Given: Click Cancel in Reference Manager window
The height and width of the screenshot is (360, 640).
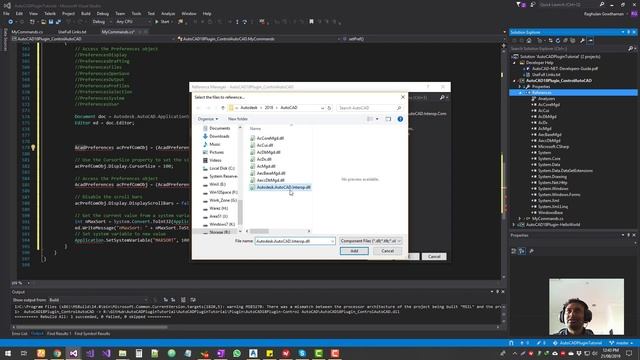Looking at the screenshot, I should 434,257.
